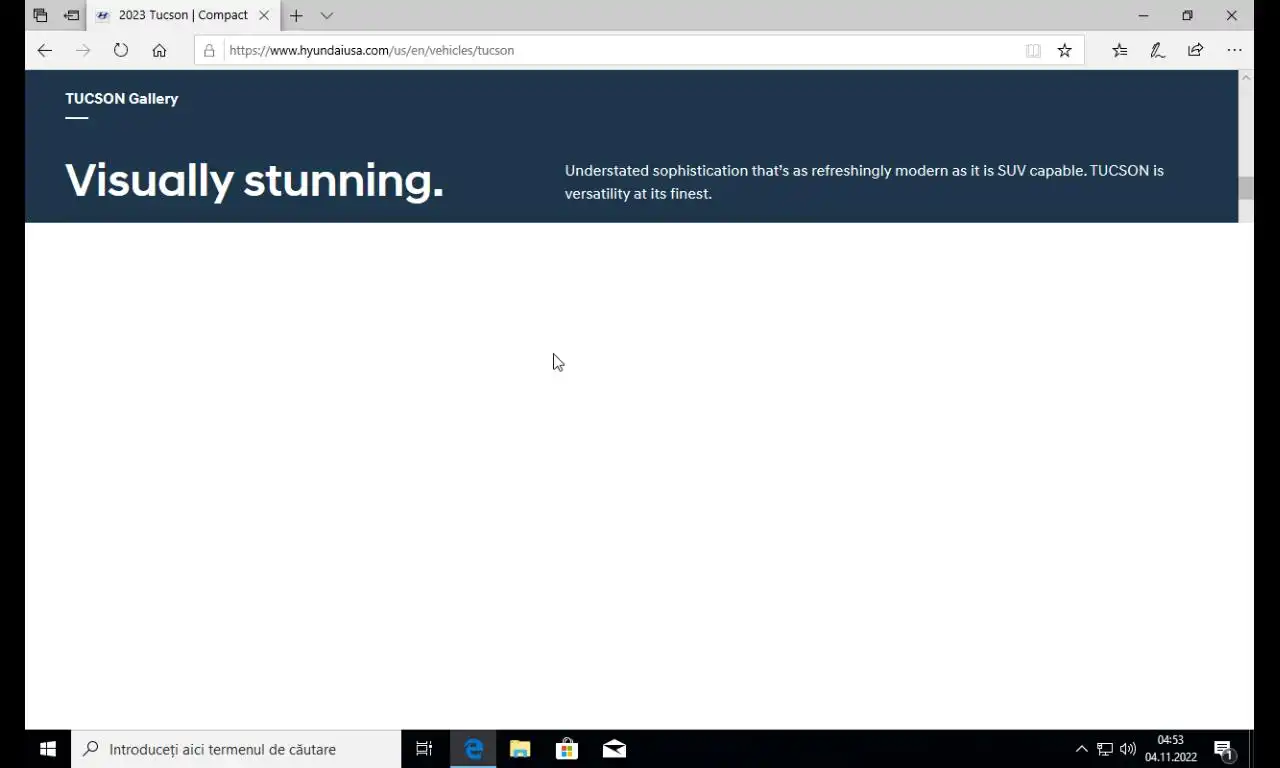
Task: Add this page to favorites star
Action: 1065,50
